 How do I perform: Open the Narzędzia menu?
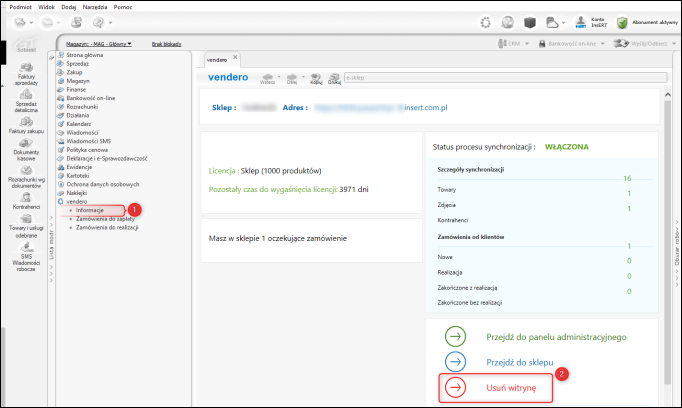(95, 7)
